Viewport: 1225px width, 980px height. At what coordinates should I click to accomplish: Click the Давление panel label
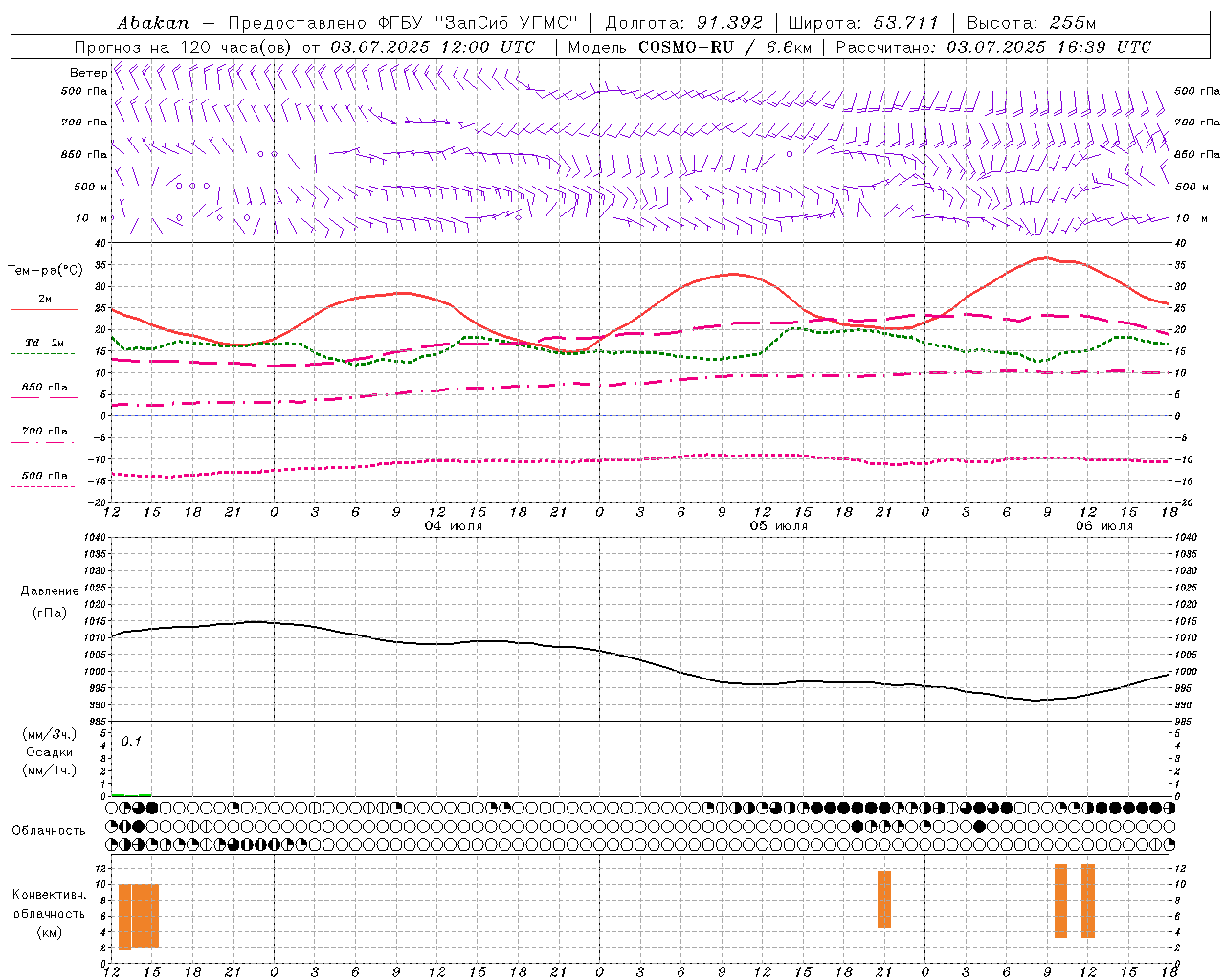pyautogui.click(x=50, y=591)
